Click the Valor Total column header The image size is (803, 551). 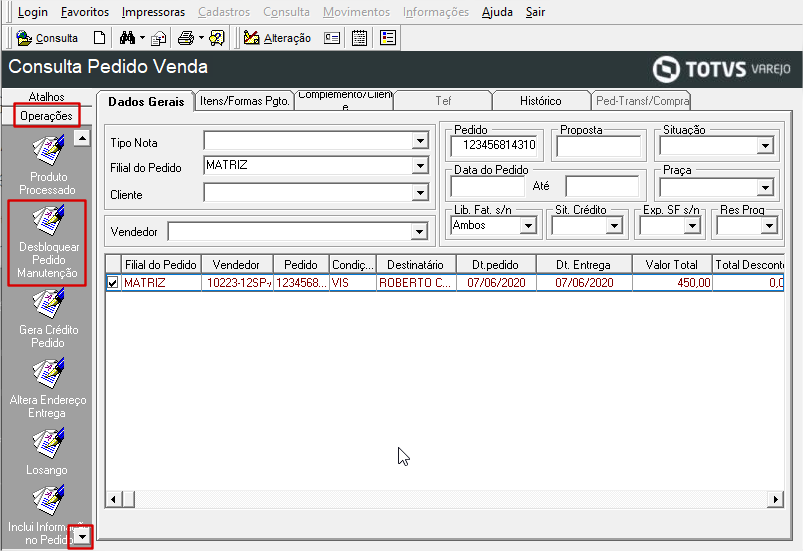[x=671, y=265]
